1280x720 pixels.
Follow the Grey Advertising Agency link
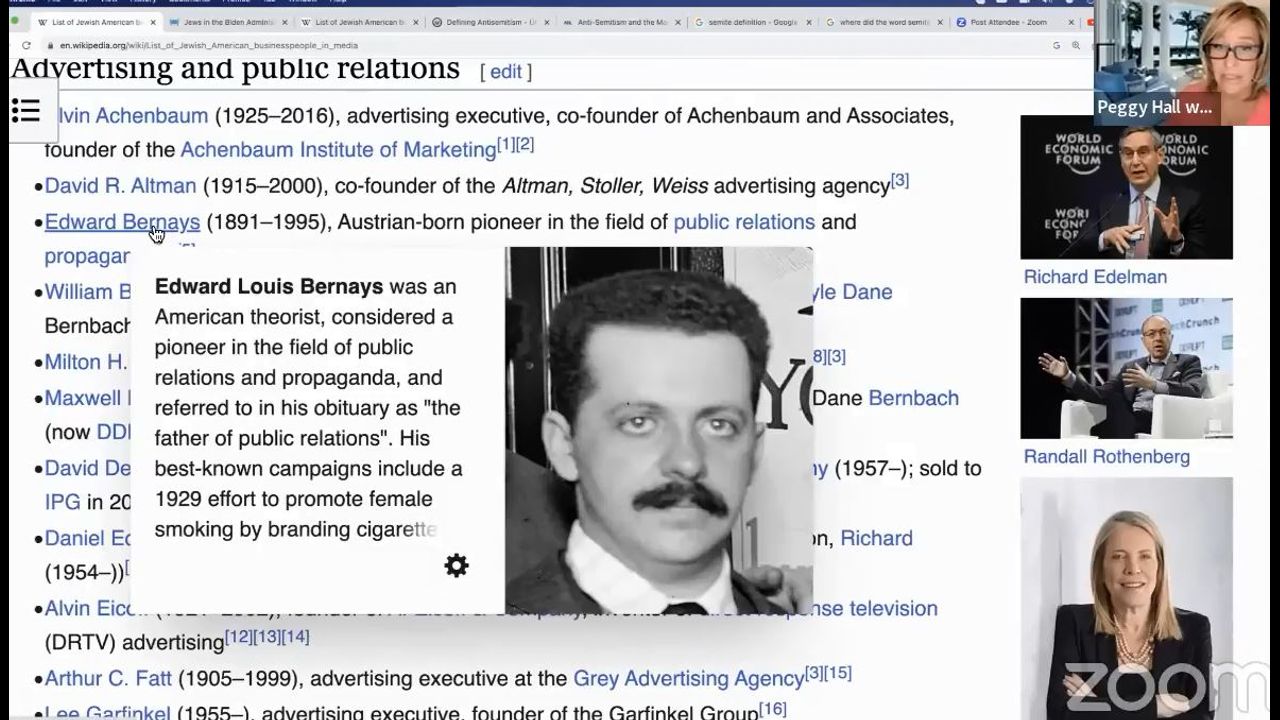click(688, 679)
